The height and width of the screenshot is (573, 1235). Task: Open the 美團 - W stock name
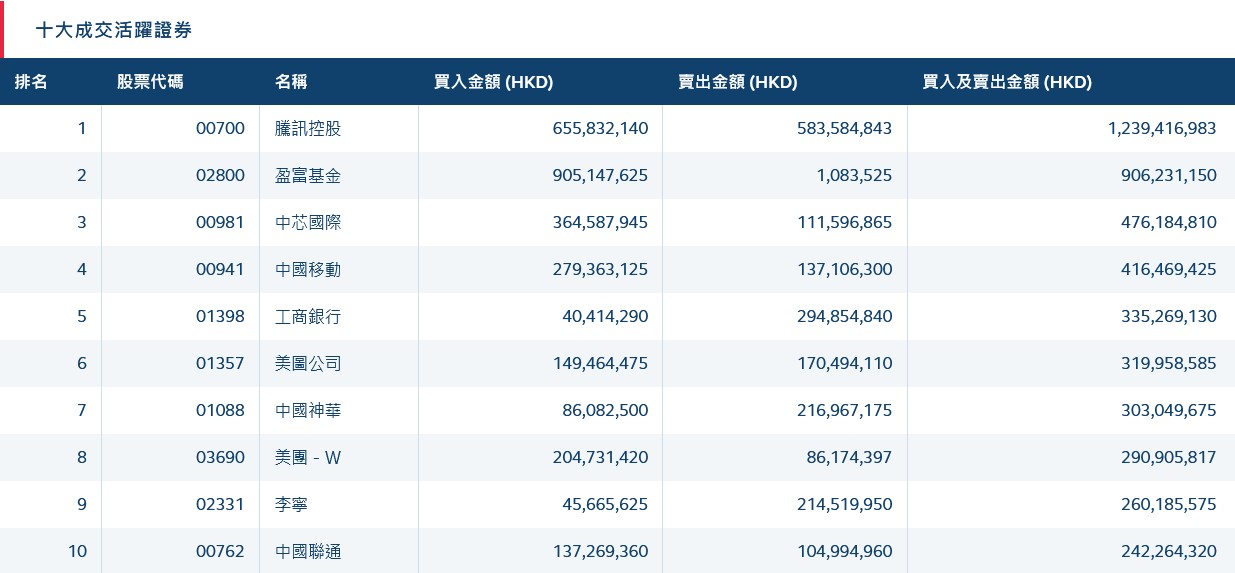[308, 457]
